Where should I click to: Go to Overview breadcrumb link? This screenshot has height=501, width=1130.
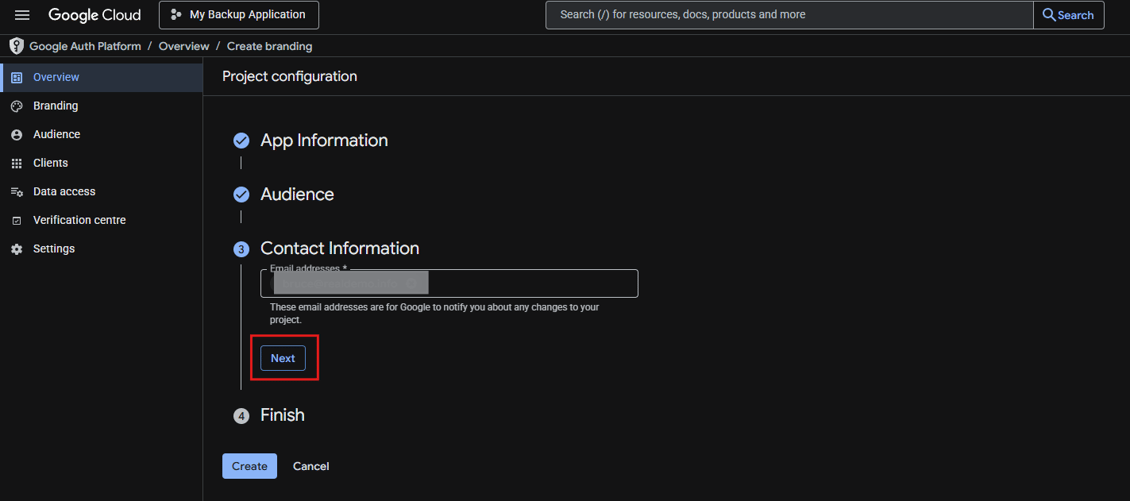(184, 46)
